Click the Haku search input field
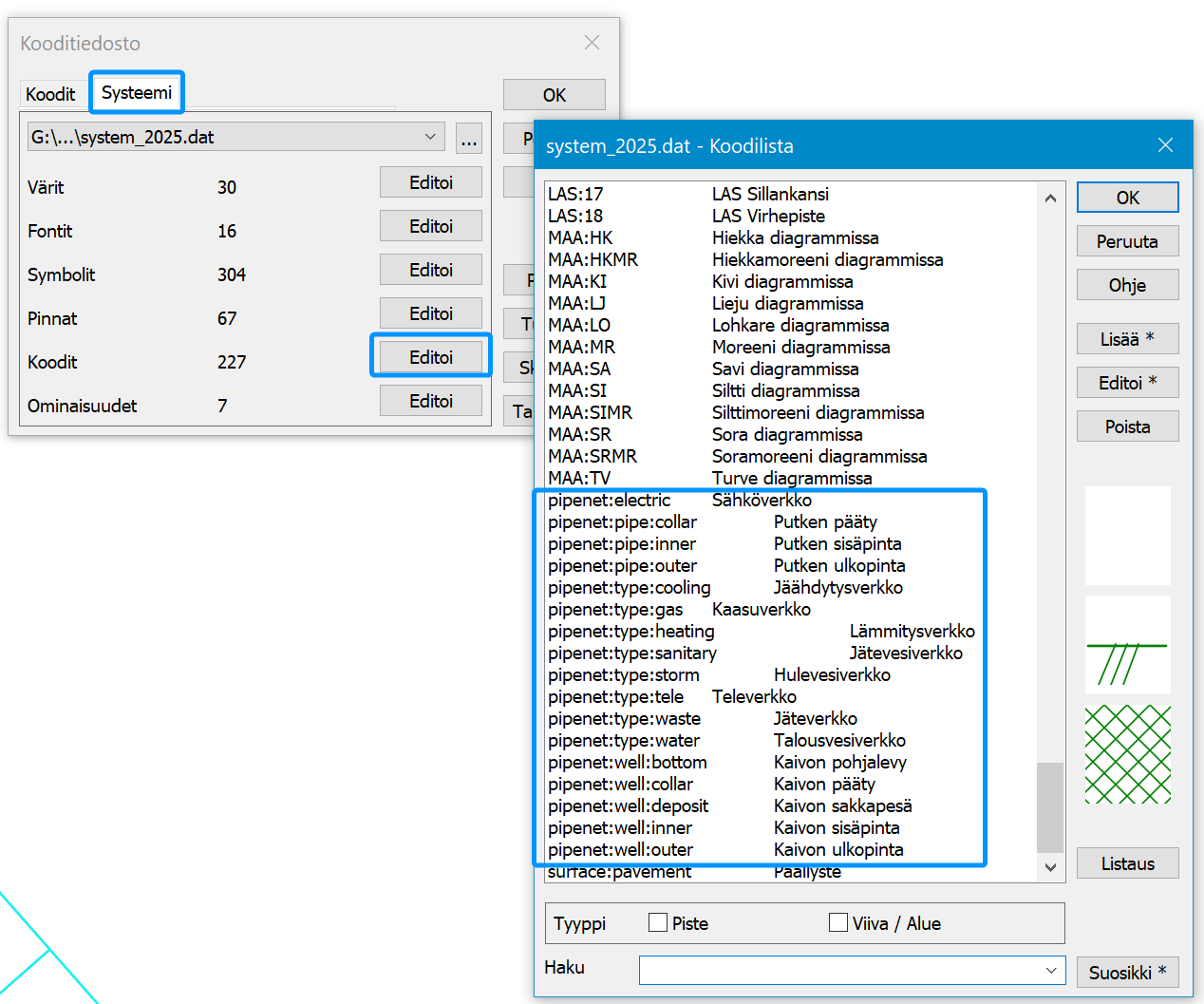 coord(839,970)
